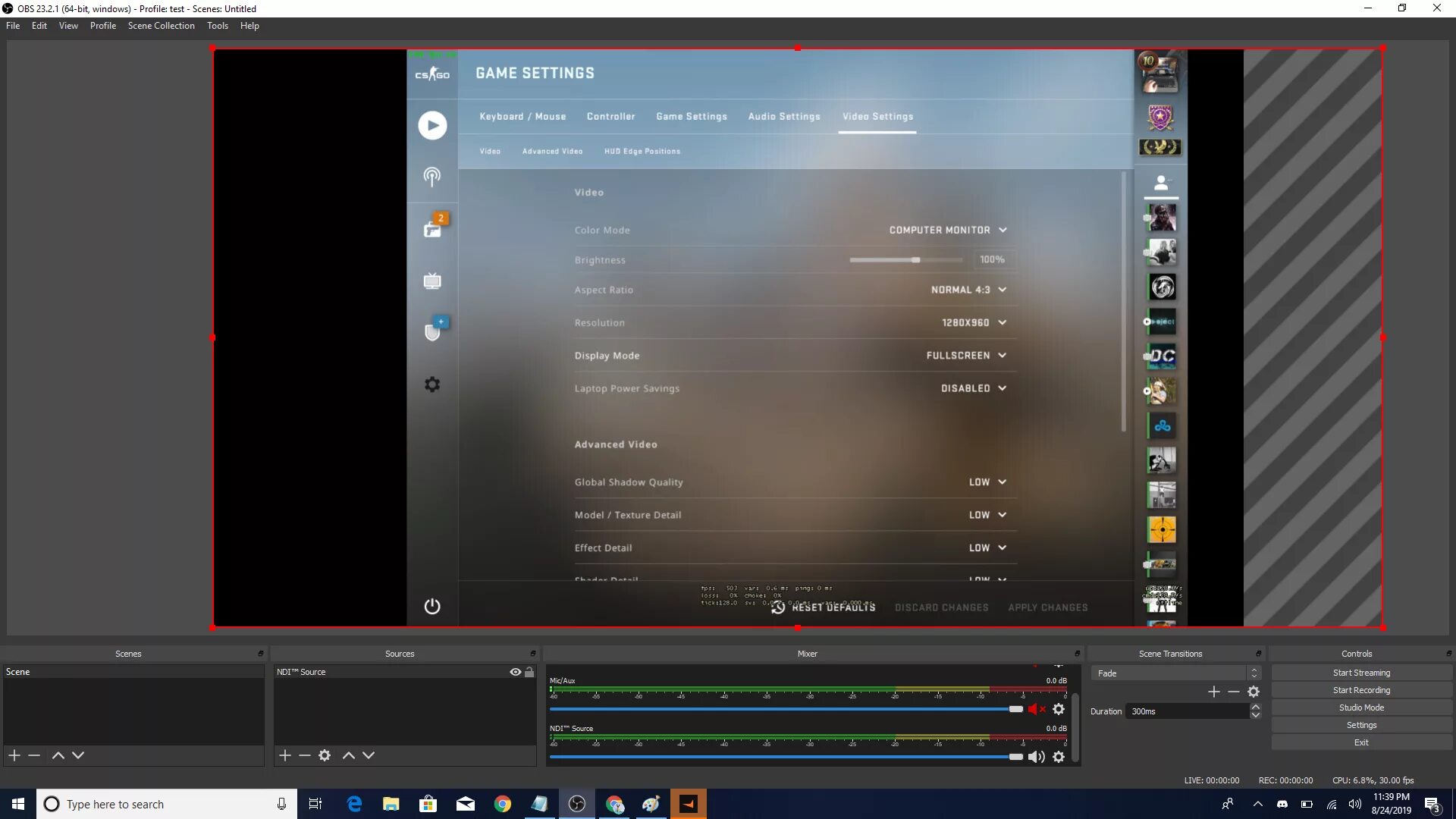Screen dimensions: 1456x819
Task: Click the NDI Source audio mute speaker icon
Action: tap(1035, 756)
